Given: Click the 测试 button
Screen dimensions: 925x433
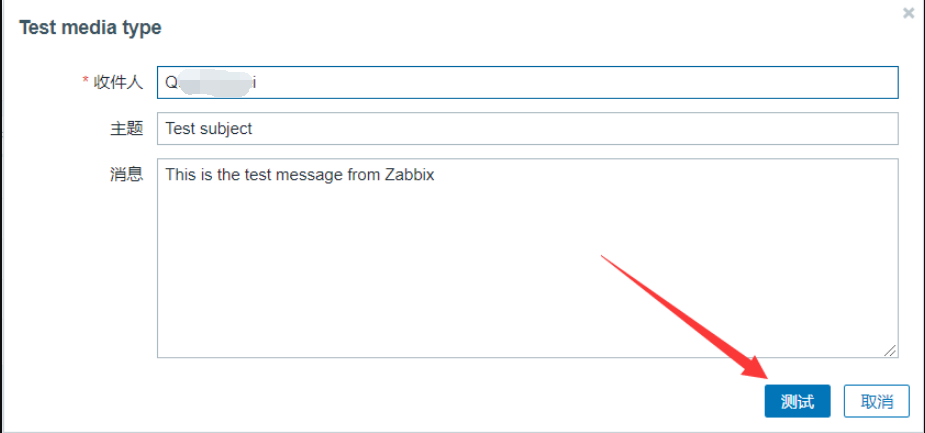Looking at the screenshot, I should 797,402.
